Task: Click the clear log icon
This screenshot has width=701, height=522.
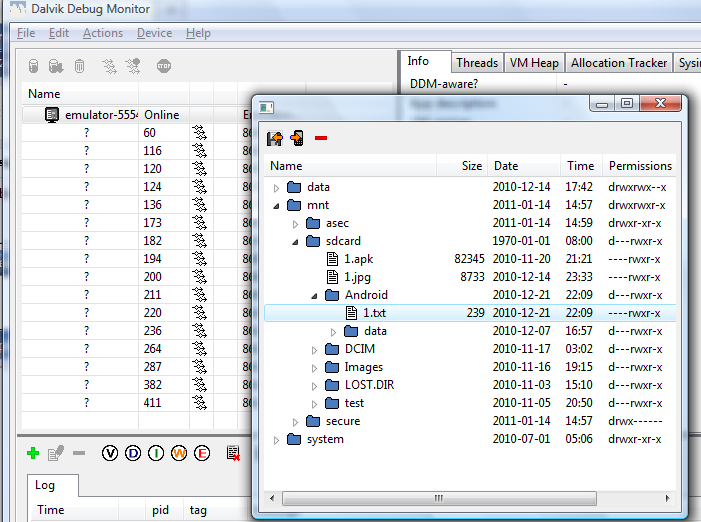Action: [x=233, y=453]
